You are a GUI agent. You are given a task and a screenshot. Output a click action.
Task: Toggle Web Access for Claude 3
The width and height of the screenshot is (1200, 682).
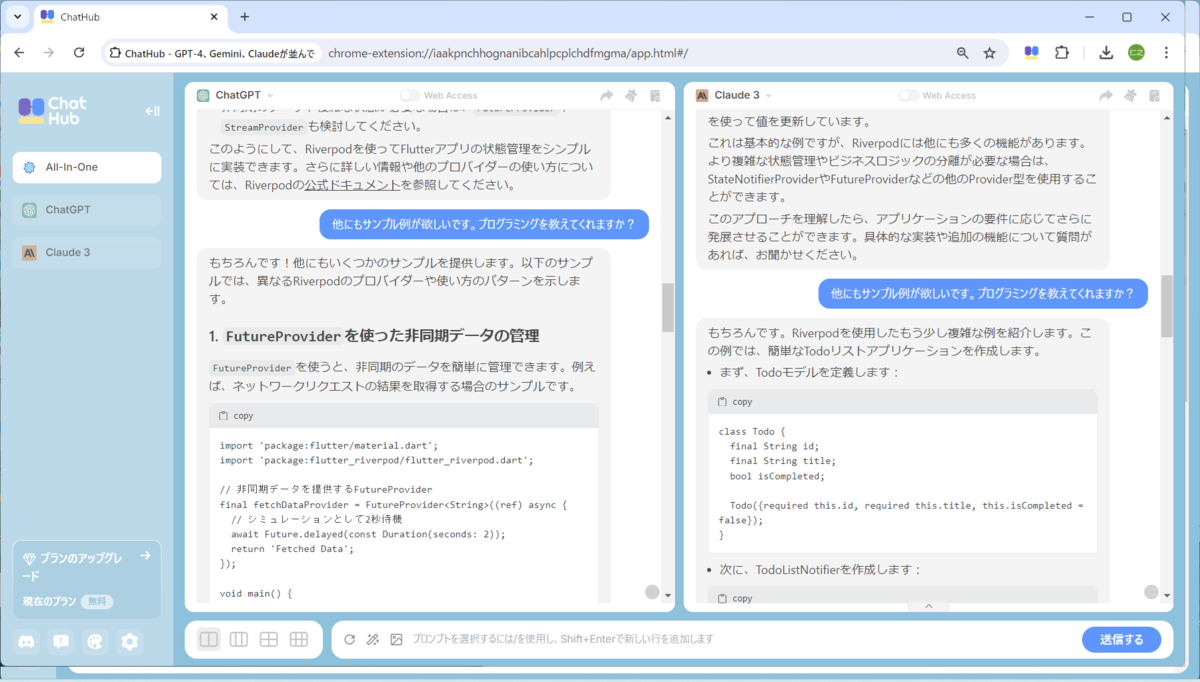coord(908,96)
